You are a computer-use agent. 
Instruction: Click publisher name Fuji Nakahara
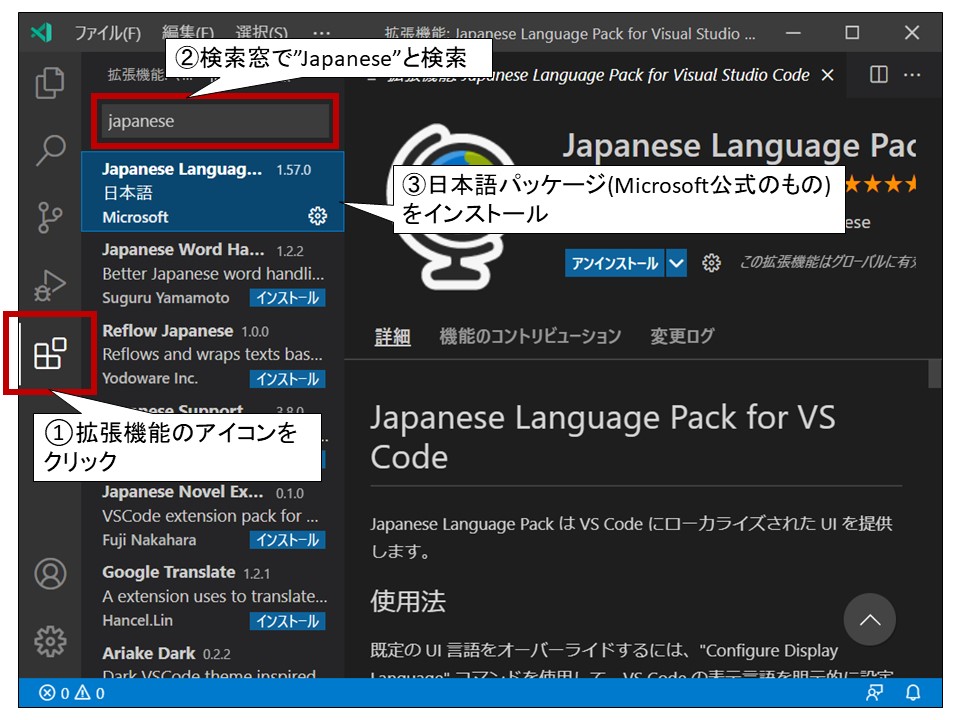coord(149,540)
